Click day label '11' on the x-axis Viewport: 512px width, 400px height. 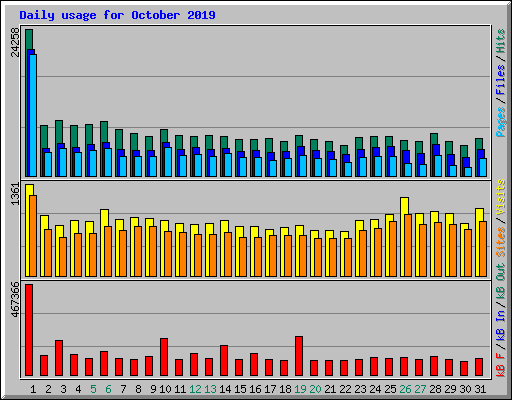click(x=180, y=389)
